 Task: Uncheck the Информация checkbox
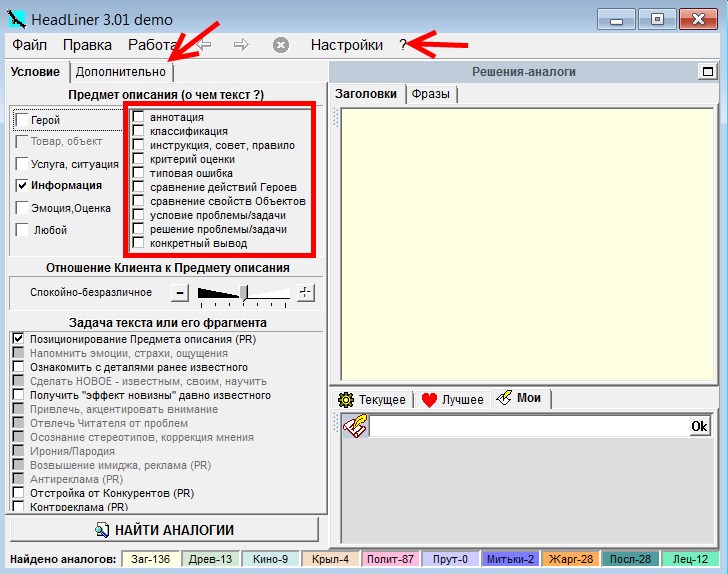point(22,185)
